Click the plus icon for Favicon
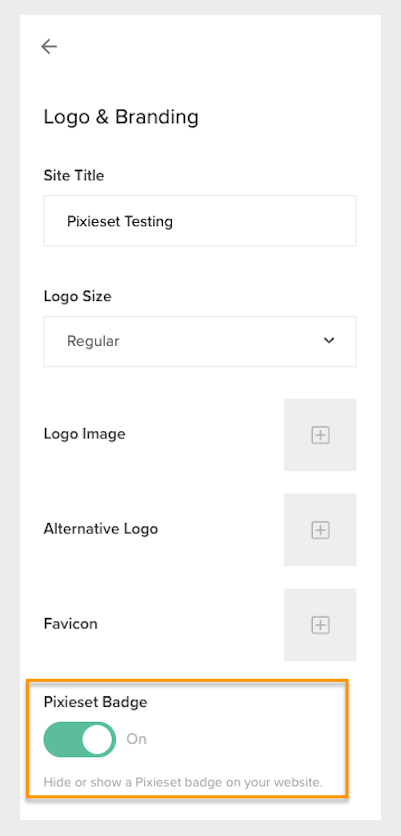This screenshot has width=401, height=836. coord(320,625)
